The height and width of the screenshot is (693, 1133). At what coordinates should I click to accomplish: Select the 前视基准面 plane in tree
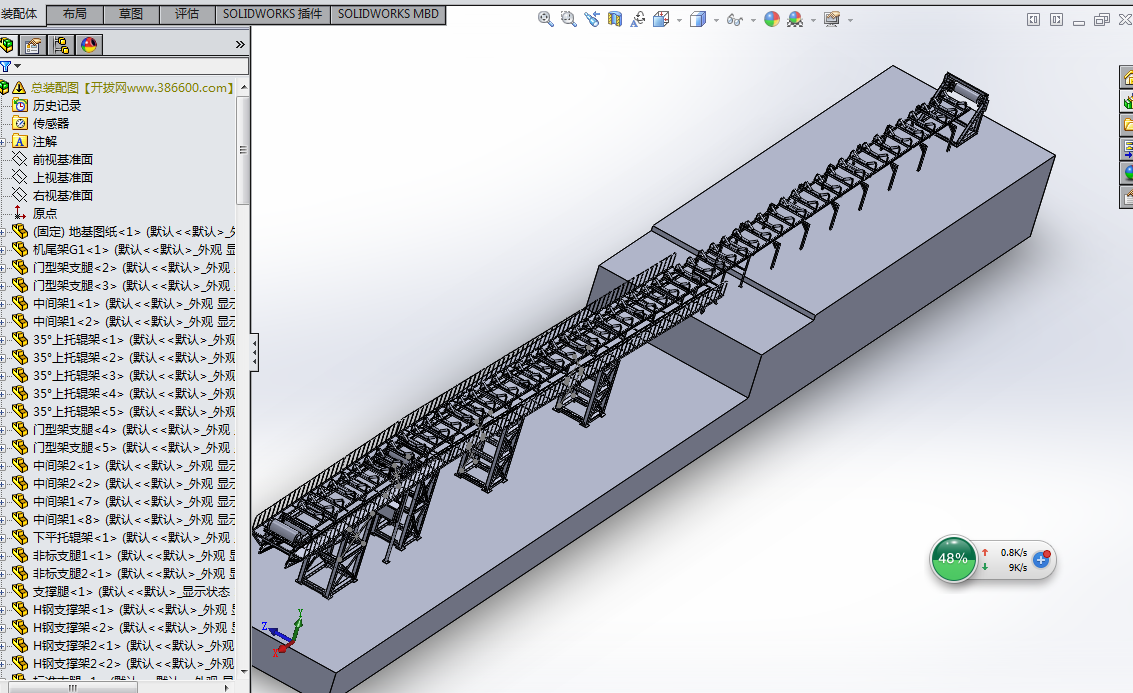62,160
